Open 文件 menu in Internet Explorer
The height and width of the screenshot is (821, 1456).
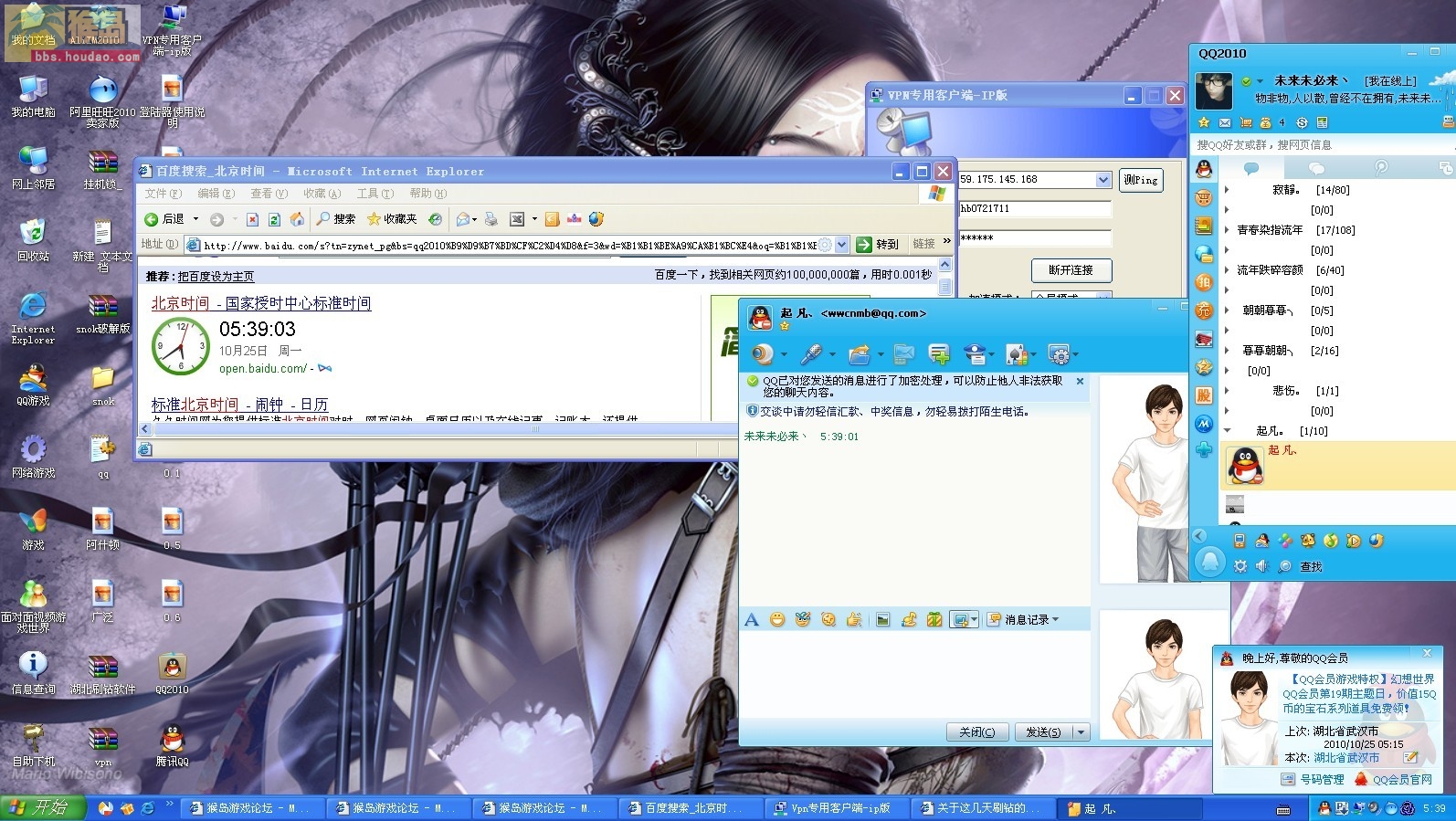pyautogui.click(x=163, y=194)
